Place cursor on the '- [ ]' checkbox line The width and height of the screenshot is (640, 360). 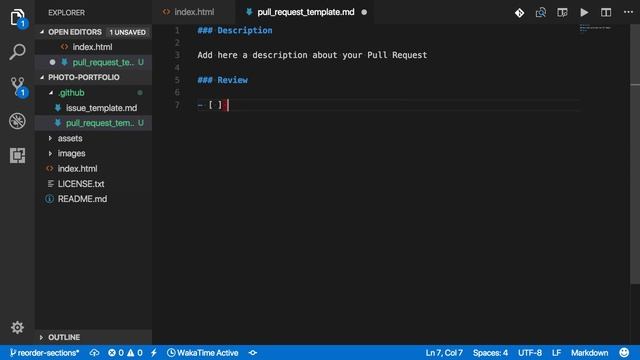(388, 105)
